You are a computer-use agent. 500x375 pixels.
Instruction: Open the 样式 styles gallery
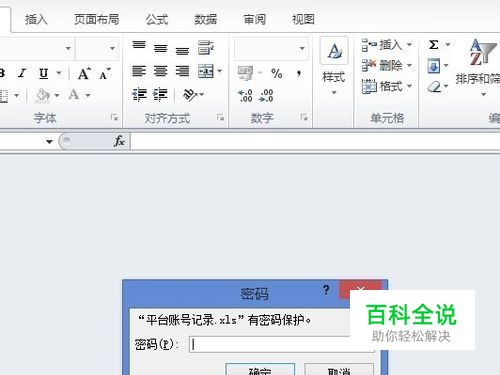[x=334, y=67]
